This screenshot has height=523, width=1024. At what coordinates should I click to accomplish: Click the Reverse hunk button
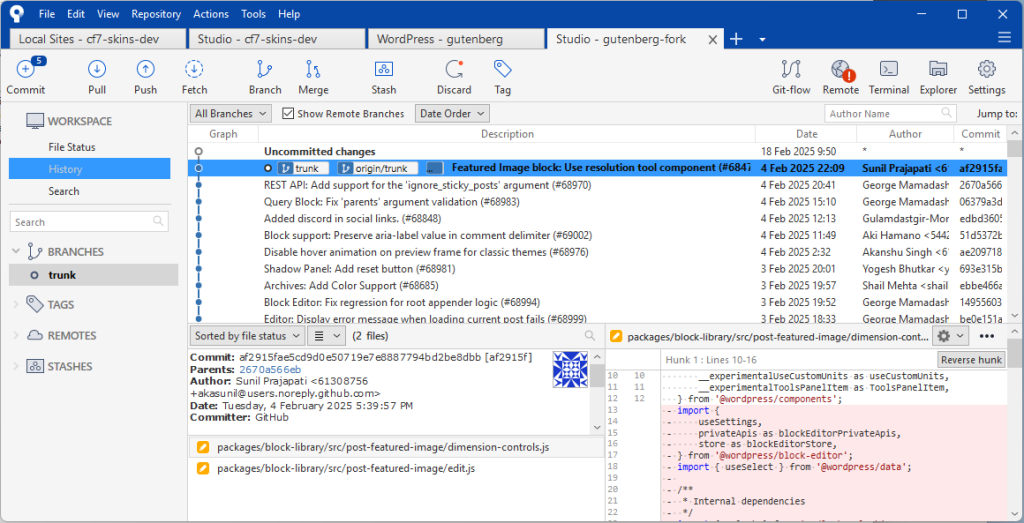coord(970,360)
